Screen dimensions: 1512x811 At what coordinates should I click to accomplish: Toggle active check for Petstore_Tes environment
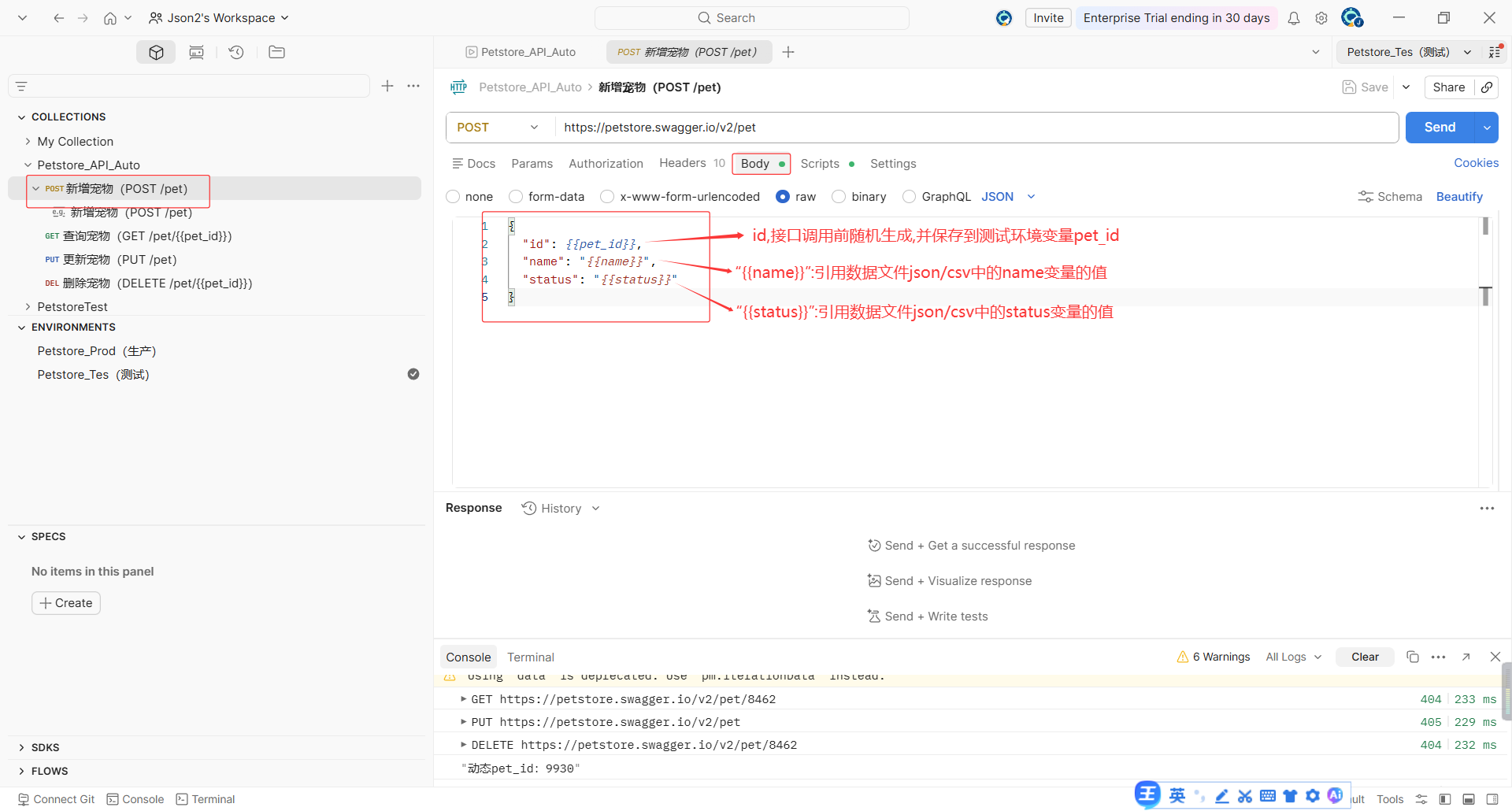tap(413, 374)
